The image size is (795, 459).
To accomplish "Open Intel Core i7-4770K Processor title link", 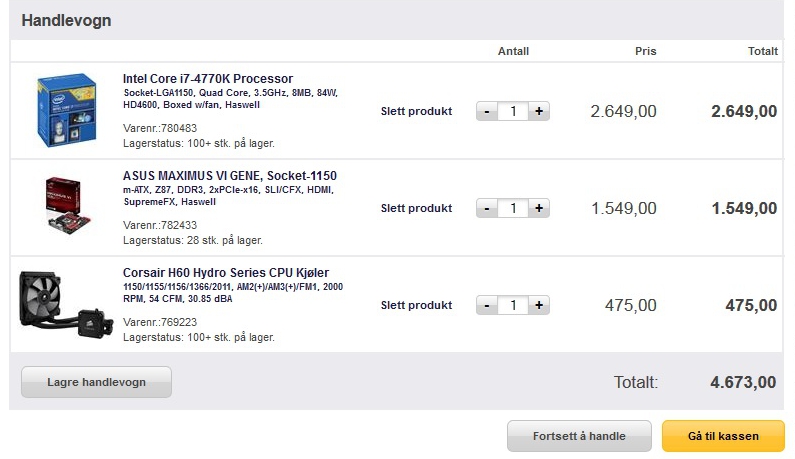I will [208, 79].
